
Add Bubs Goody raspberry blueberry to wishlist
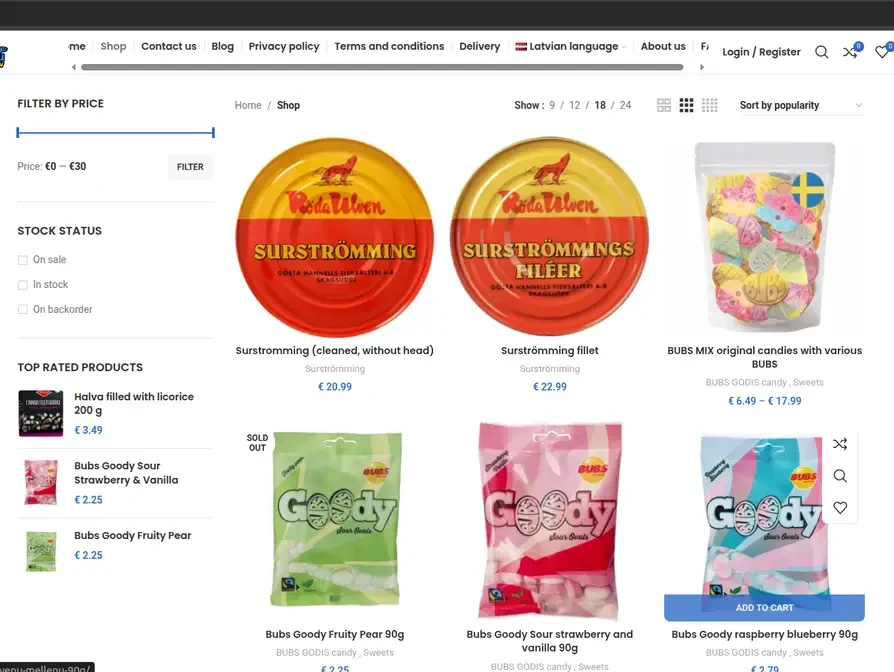(840, 507)
